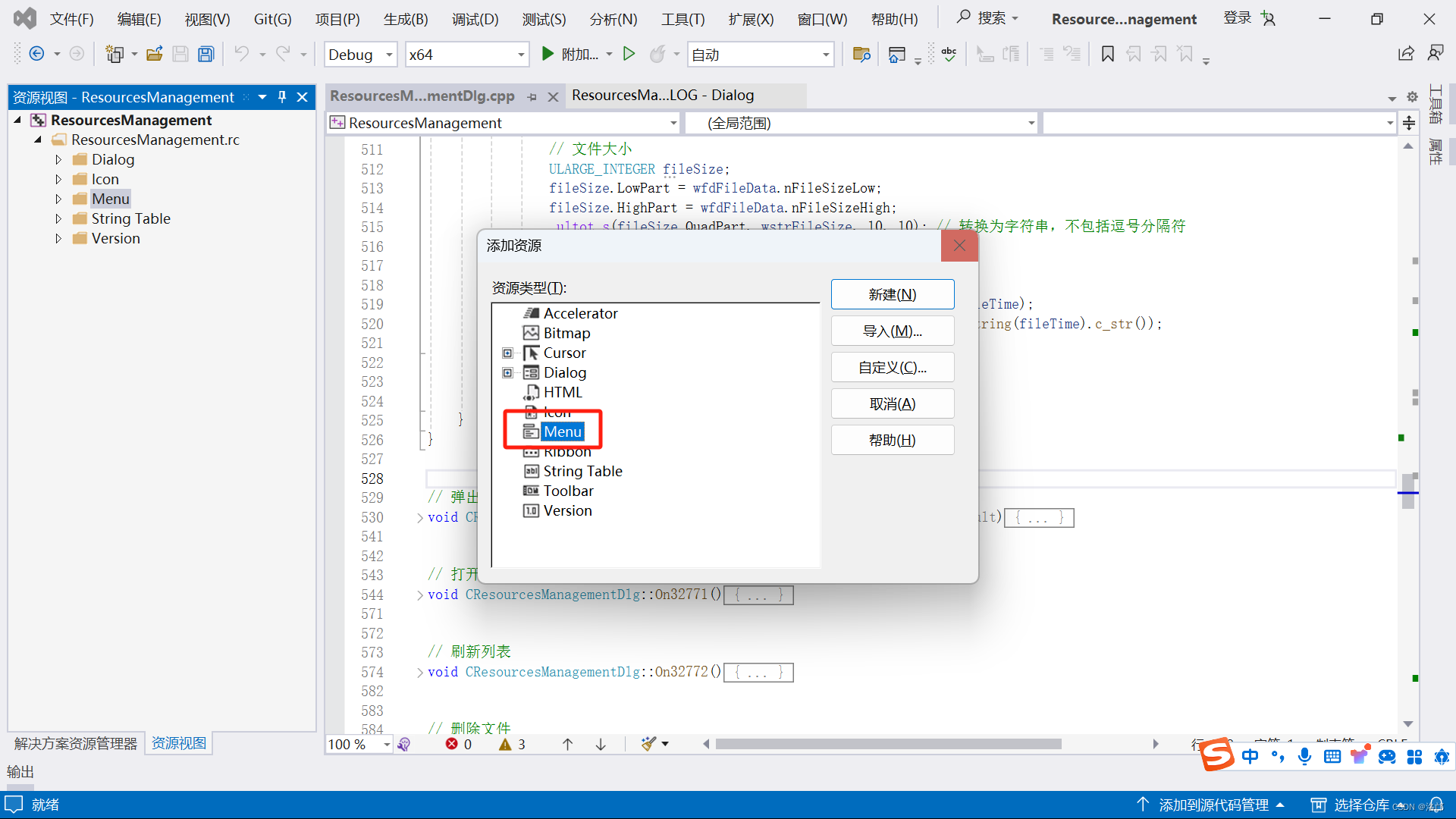The image size is (1456, 819).
Task: Click 取消(A) to cancel dialog
Action: [x=891, y=403]
